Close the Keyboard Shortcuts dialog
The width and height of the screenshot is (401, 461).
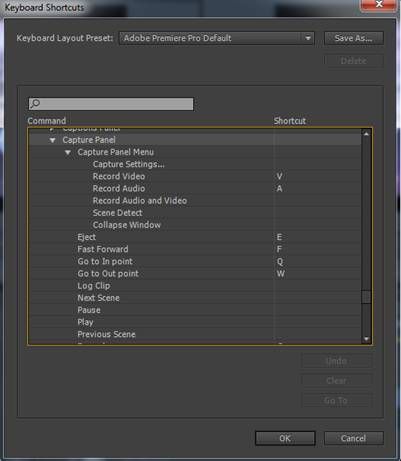(379, 5)
